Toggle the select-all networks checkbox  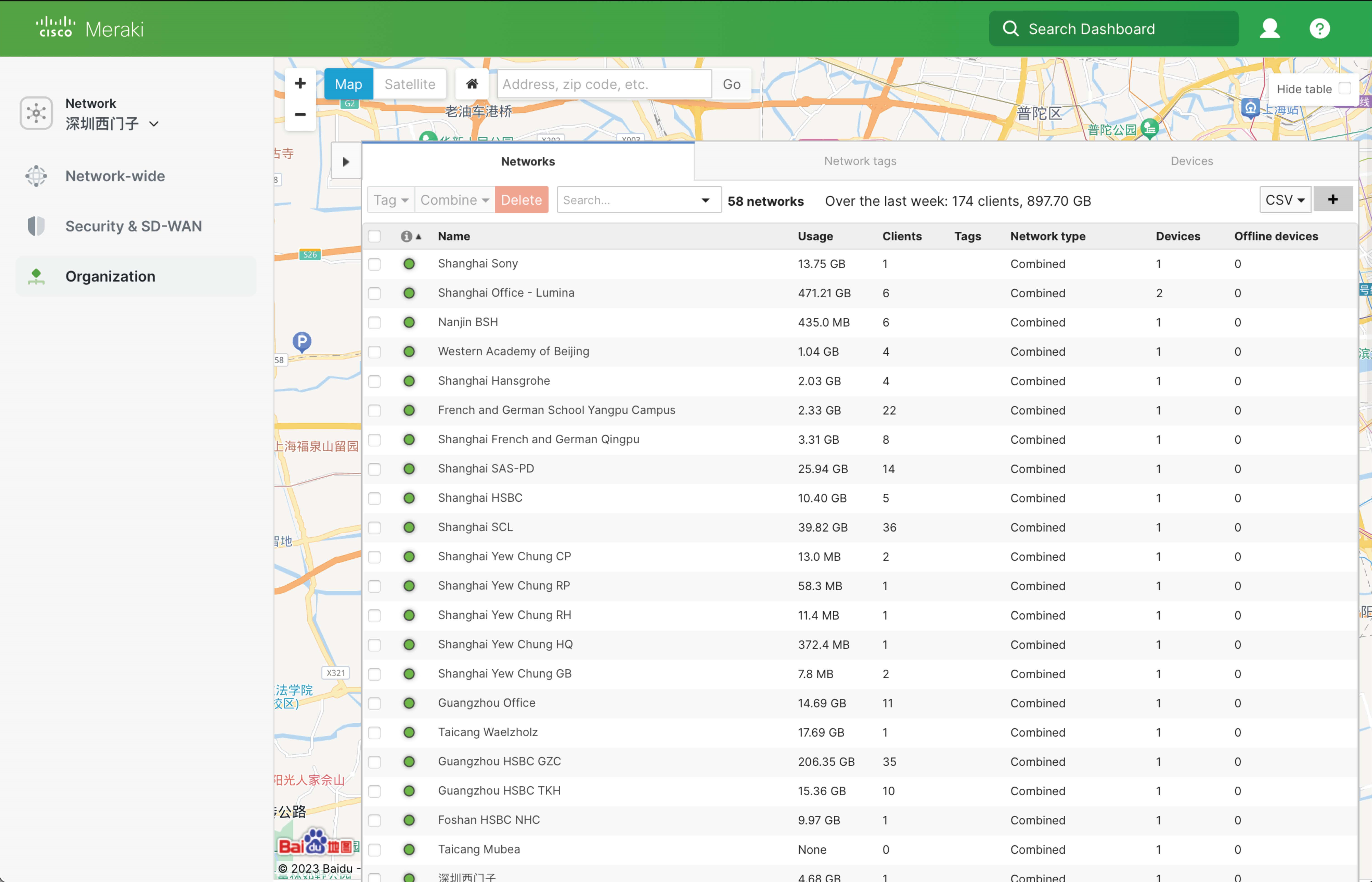(x=374, y=236)
